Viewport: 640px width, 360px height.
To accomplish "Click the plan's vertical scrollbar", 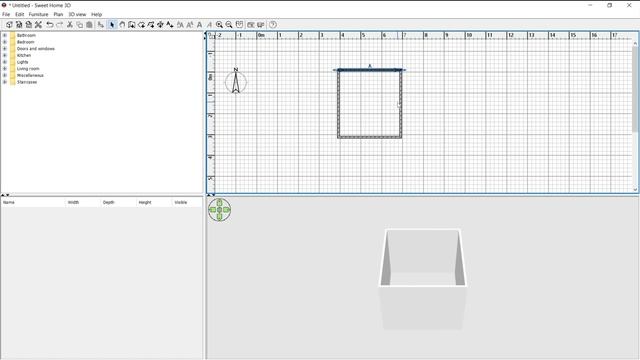I will tap(635, 89).
